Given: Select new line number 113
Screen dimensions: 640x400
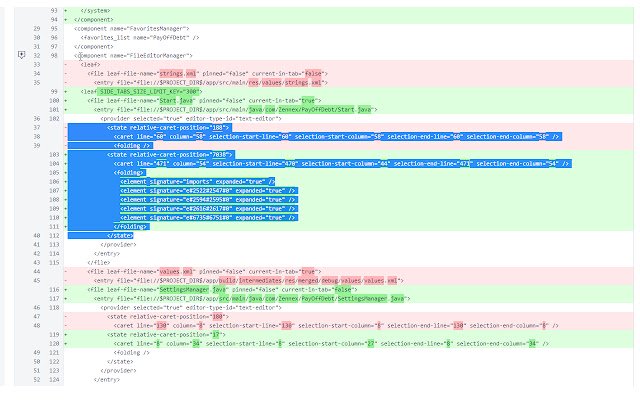Looking at the screenshot, I should click(54, 244).
